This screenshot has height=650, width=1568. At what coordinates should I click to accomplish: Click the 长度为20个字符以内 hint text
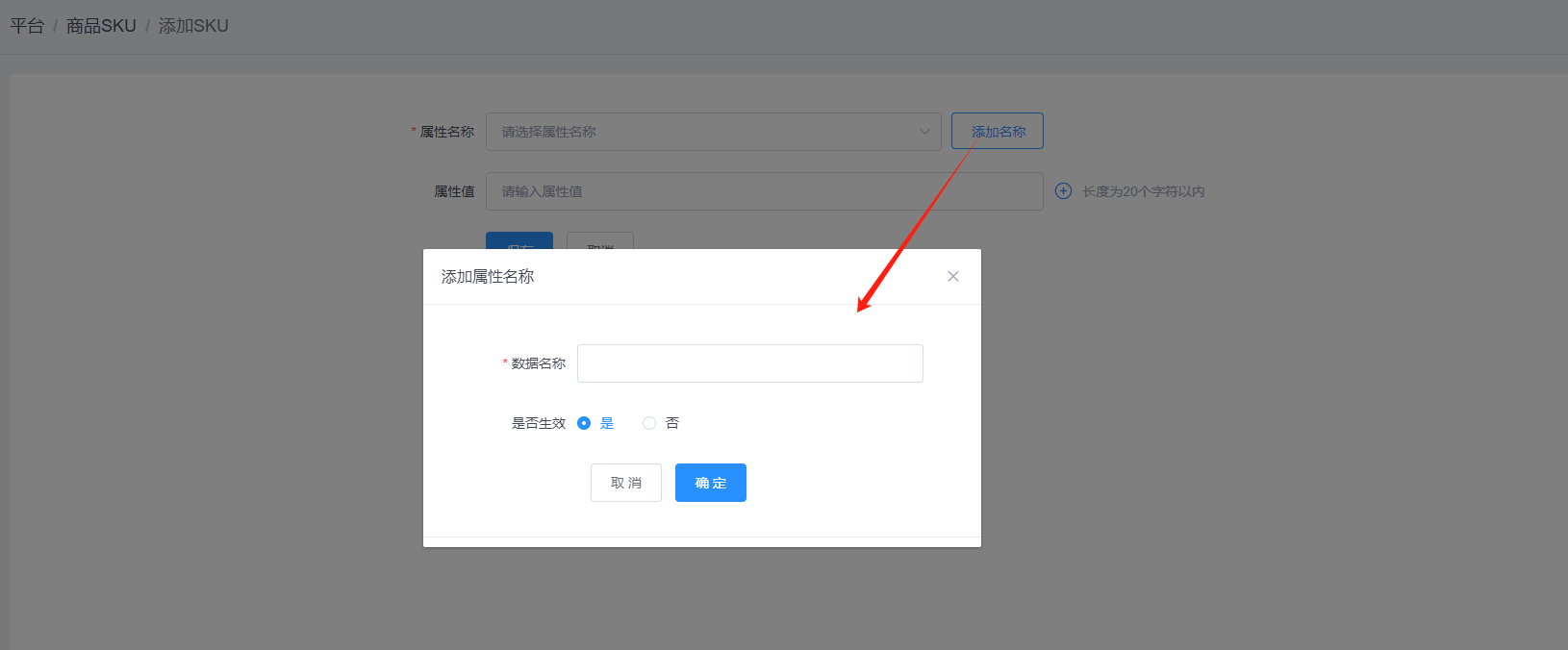pos(1143,191)
